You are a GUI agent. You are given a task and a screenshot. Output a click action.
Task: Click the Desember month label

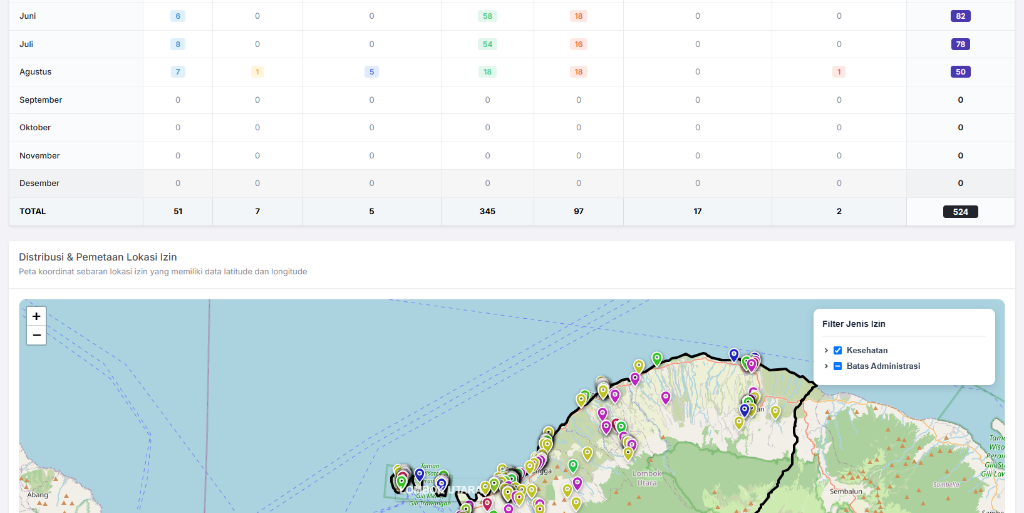point(39,183)
